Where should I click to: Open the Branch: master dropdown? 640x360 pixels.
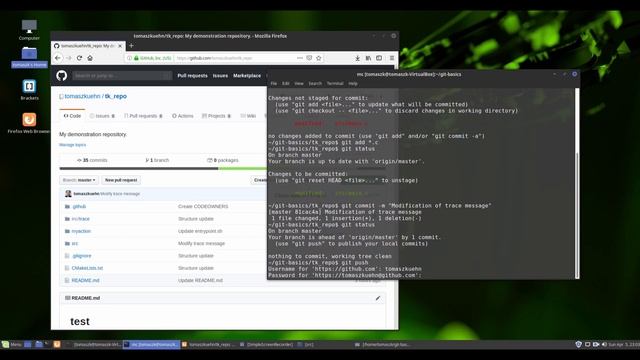click(79, 180)
